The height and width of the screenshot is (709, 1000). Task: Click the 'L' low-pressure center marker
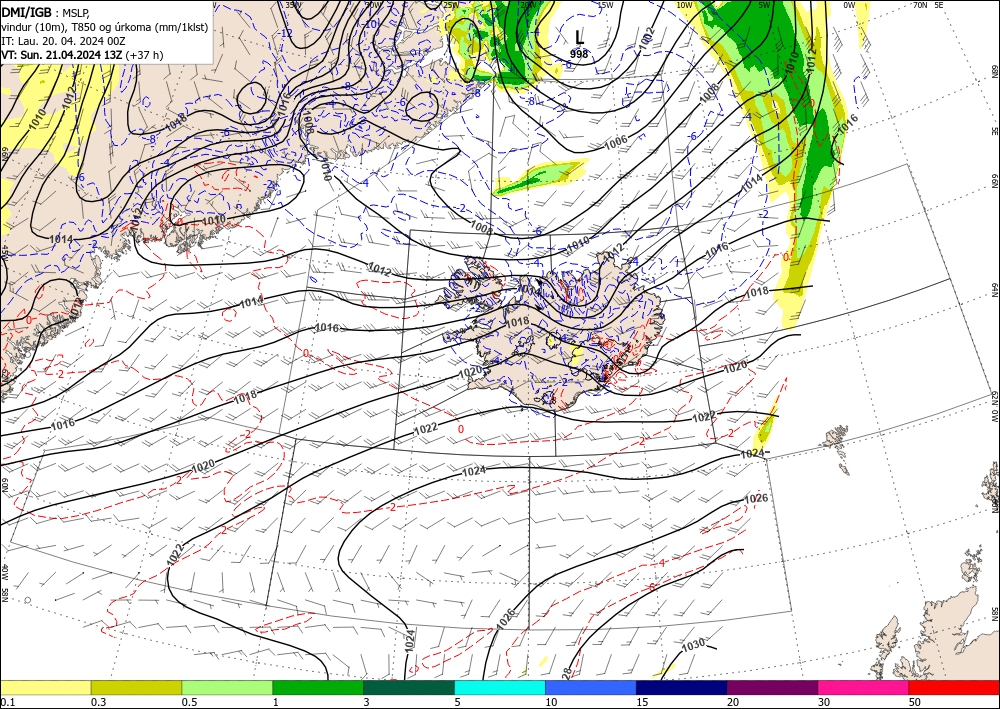point(579,38)
